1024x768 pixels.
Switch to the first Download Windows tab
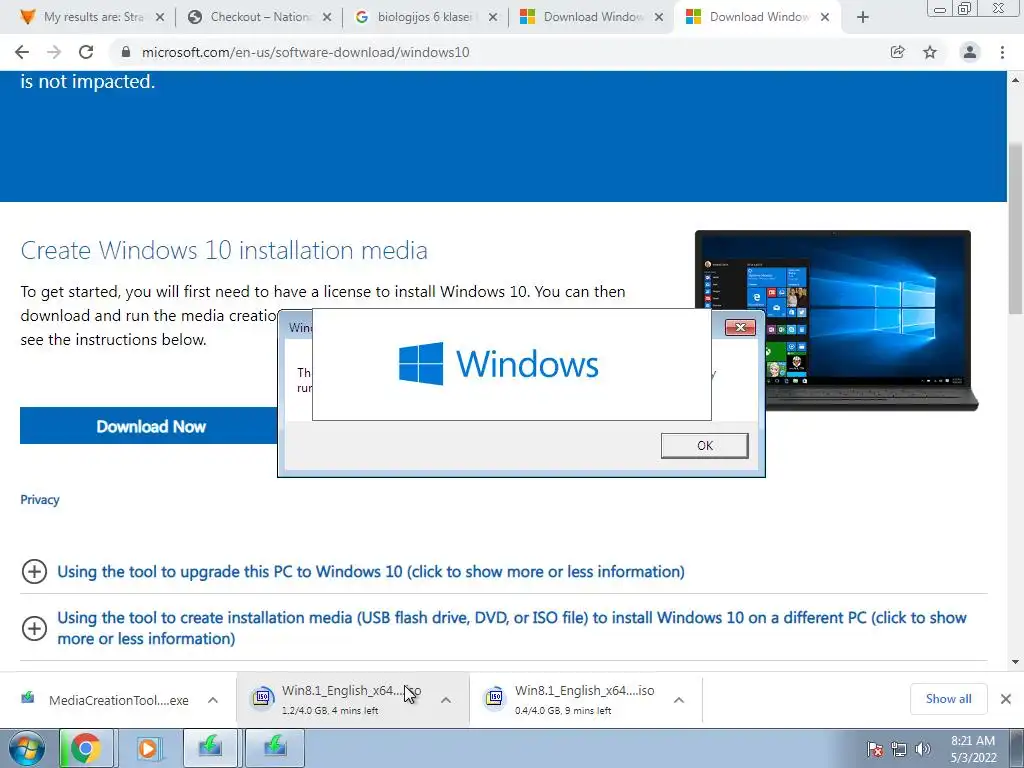591,18
